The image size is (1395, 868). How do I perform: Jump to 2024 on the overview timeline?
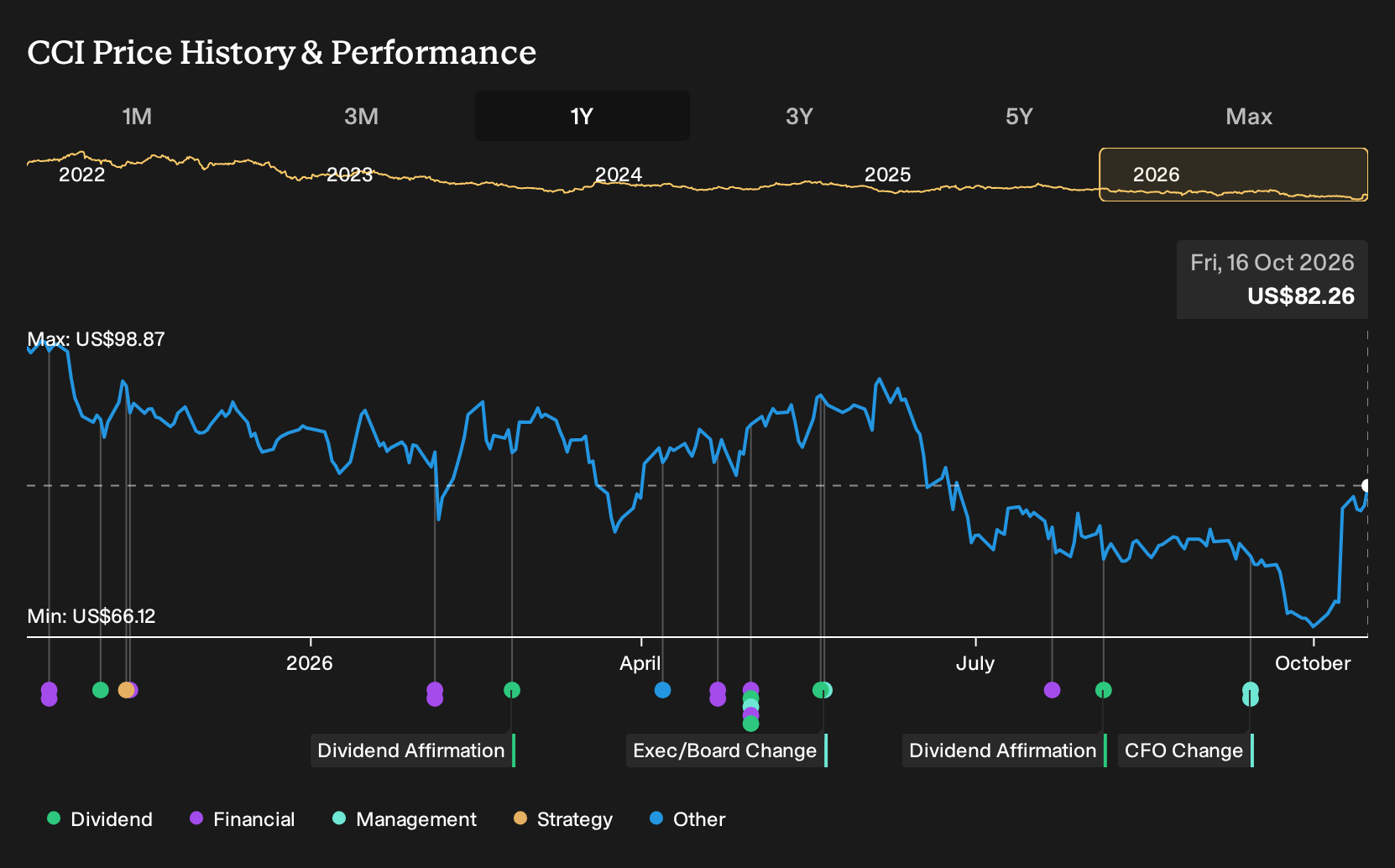click(619, 175)
